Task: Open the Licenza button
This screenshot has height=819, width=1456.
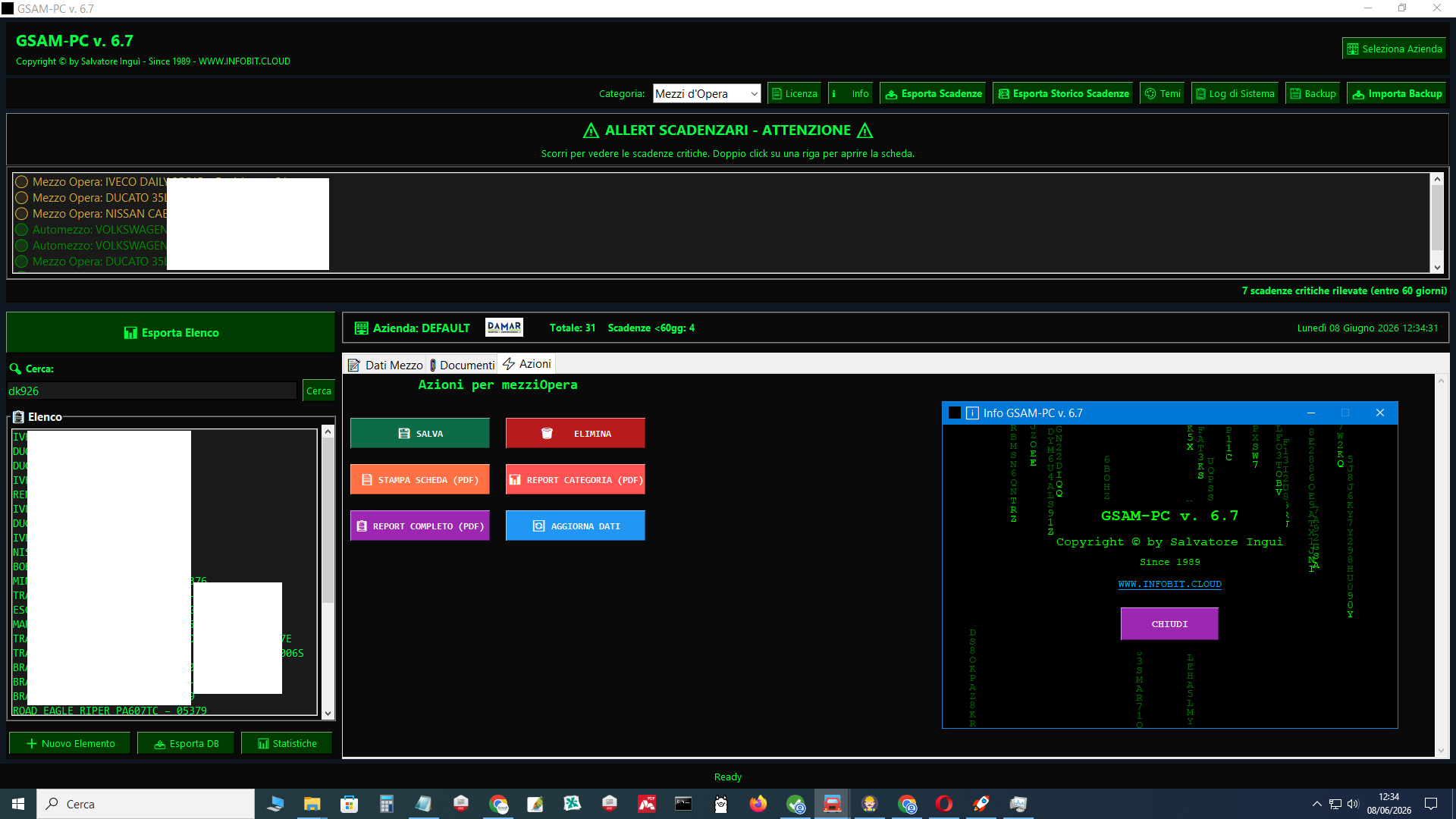Action: point(794,93)
